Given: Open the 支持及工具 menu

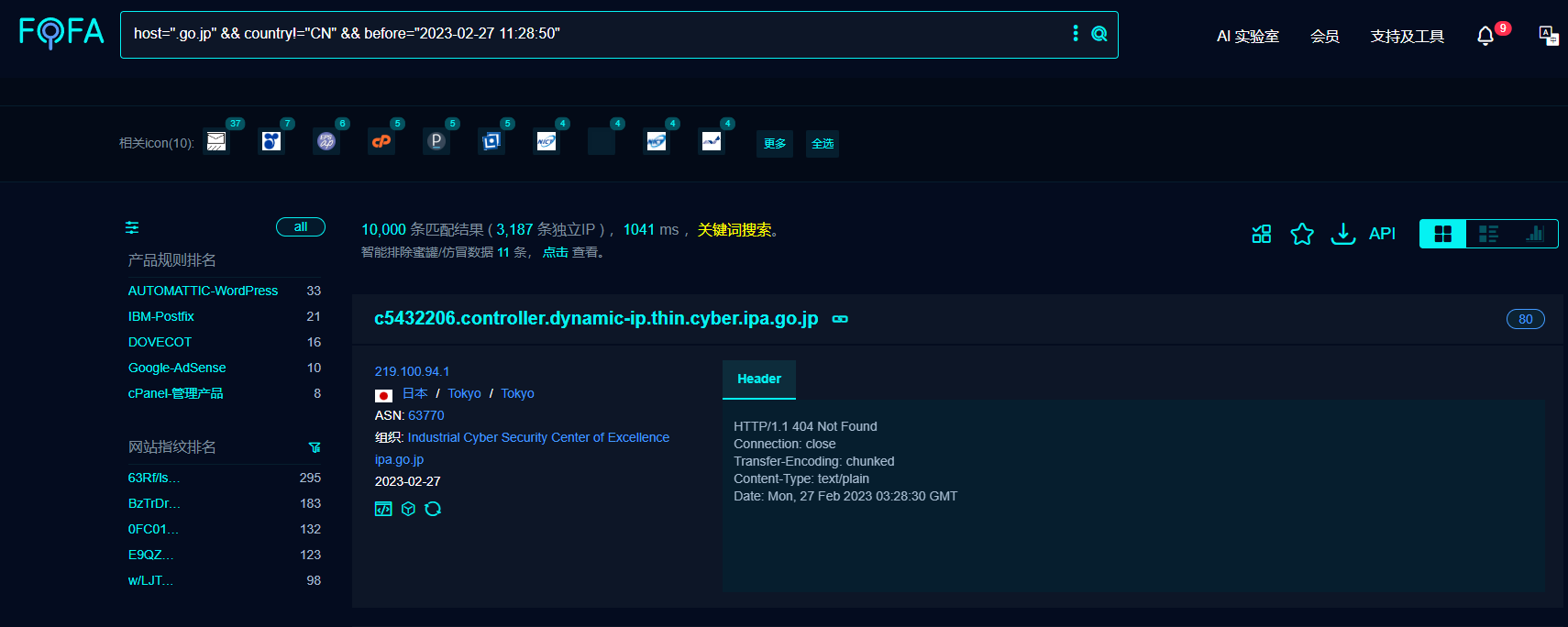Looking at the screenshot, I should 1407,36.
